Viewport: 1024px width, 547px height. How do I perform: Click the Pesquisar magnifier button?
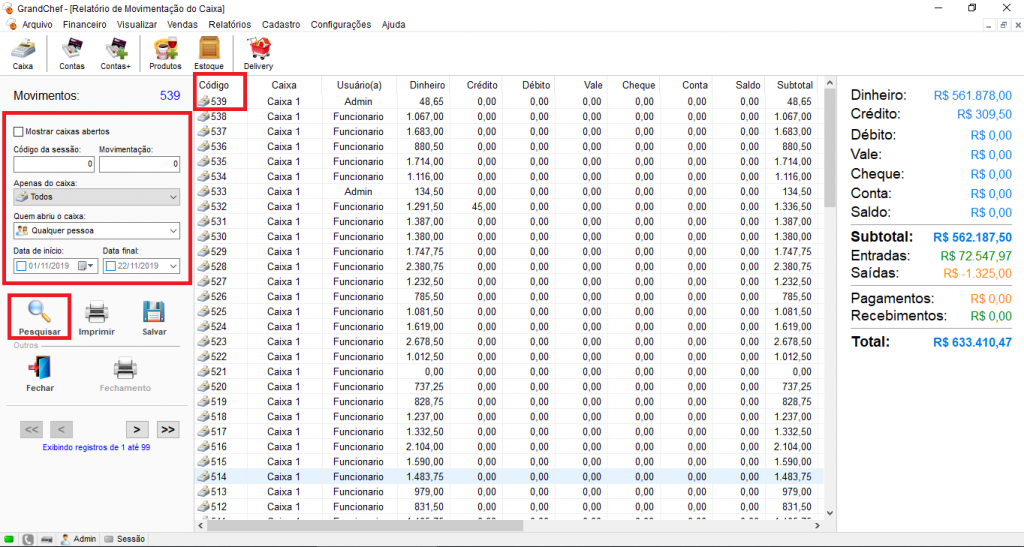click(x=40, y=317)
